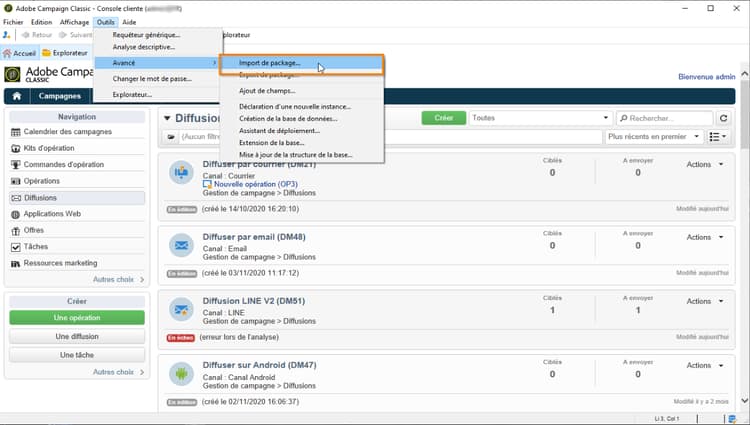Image resolution: width=750 pixels, height=425 pixels.
Task: Click the Une opération button
Action: pyautogui.click(x=77, y=318)
